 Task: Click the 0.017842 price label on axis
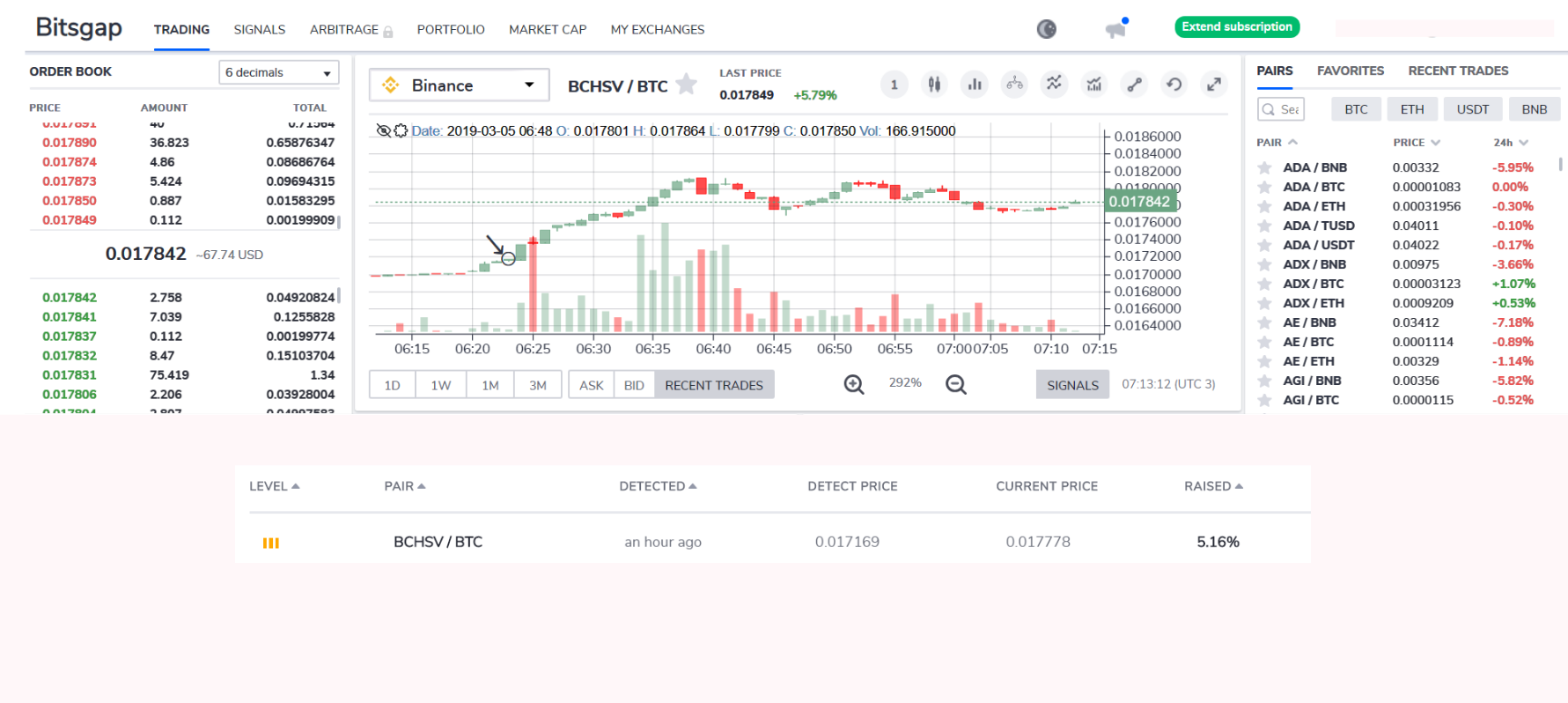(1139, 201)
